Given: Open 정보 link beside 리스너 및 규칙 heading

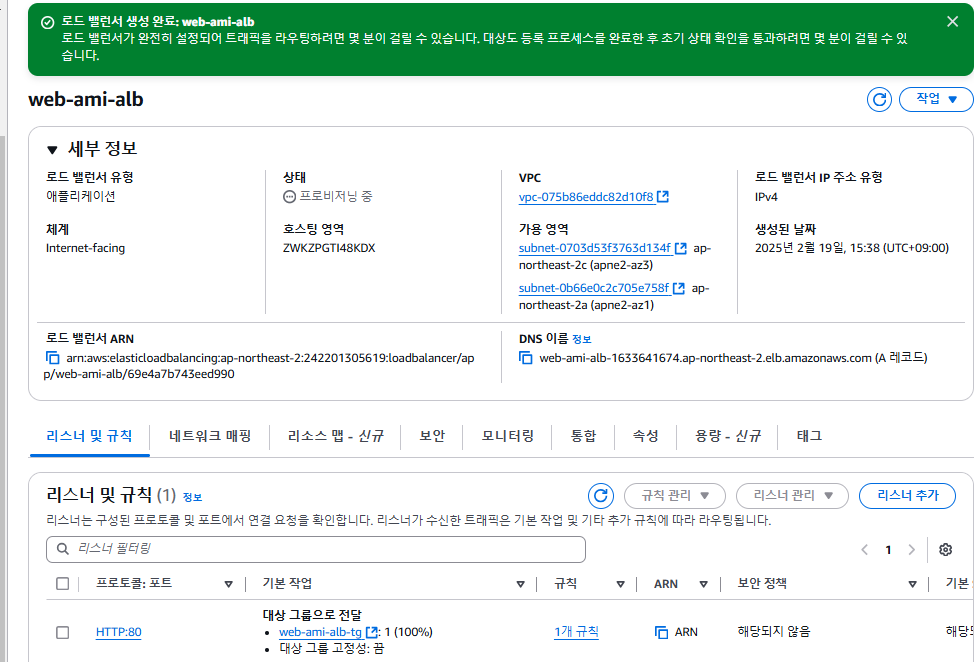Looking at the screenshot, I should click(192, 497).
